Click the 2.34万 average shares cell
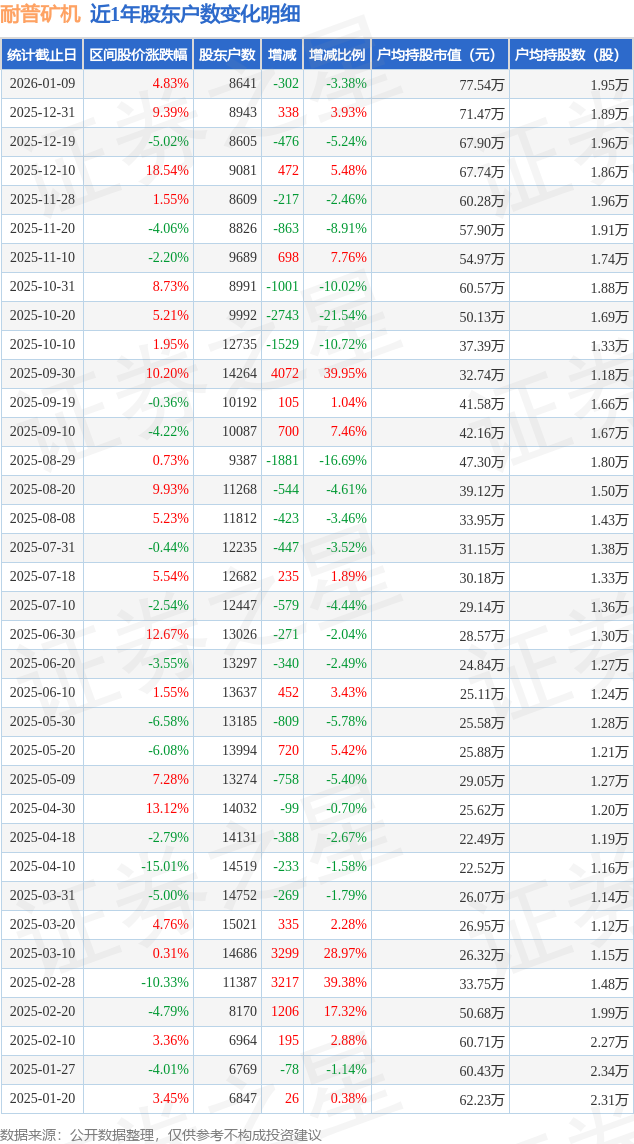The height and width of the screenshot is (1144, 634). point(608,1070)
